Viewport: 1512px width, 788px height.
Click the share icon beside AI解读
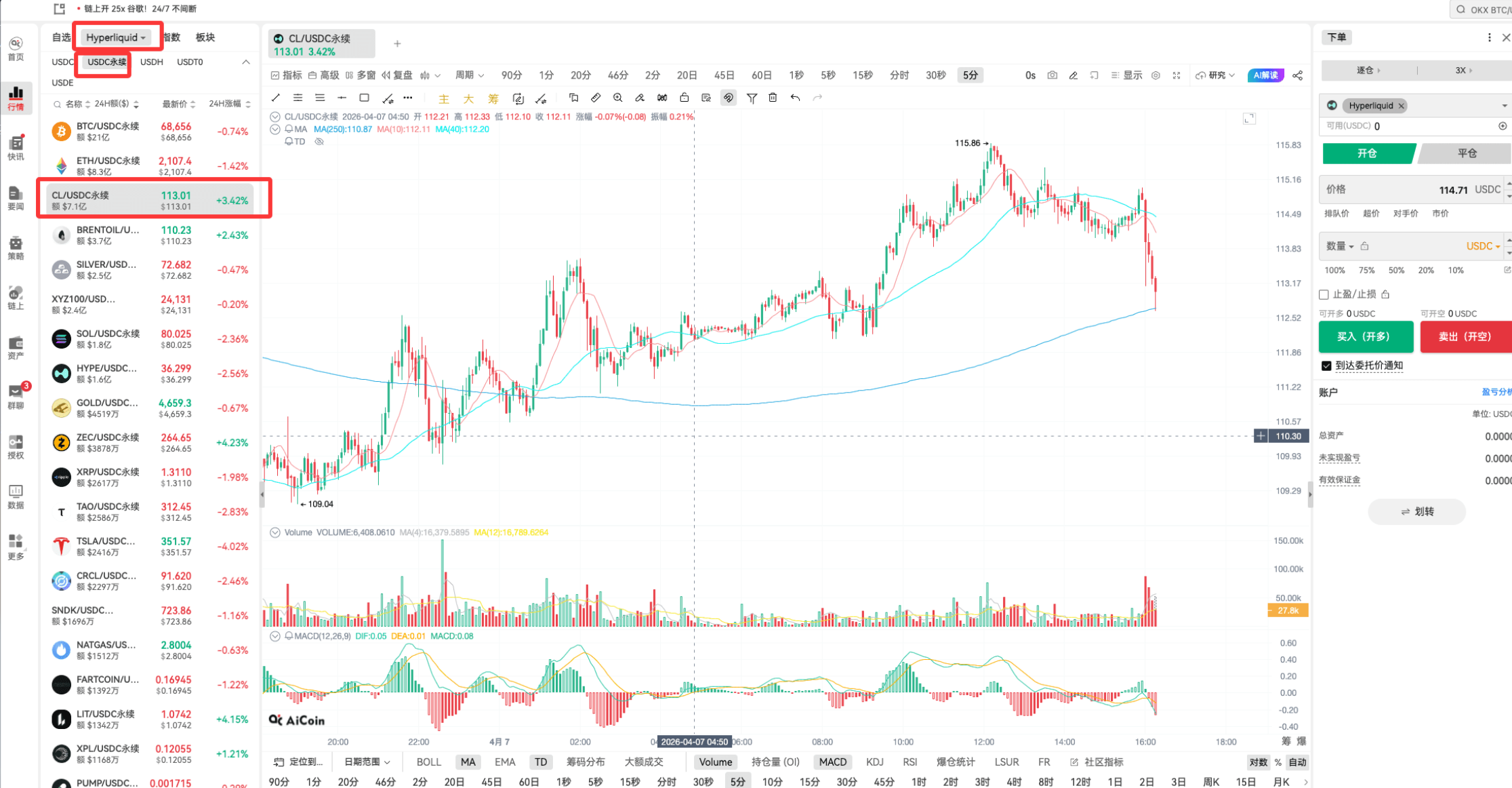point(1297,75)
